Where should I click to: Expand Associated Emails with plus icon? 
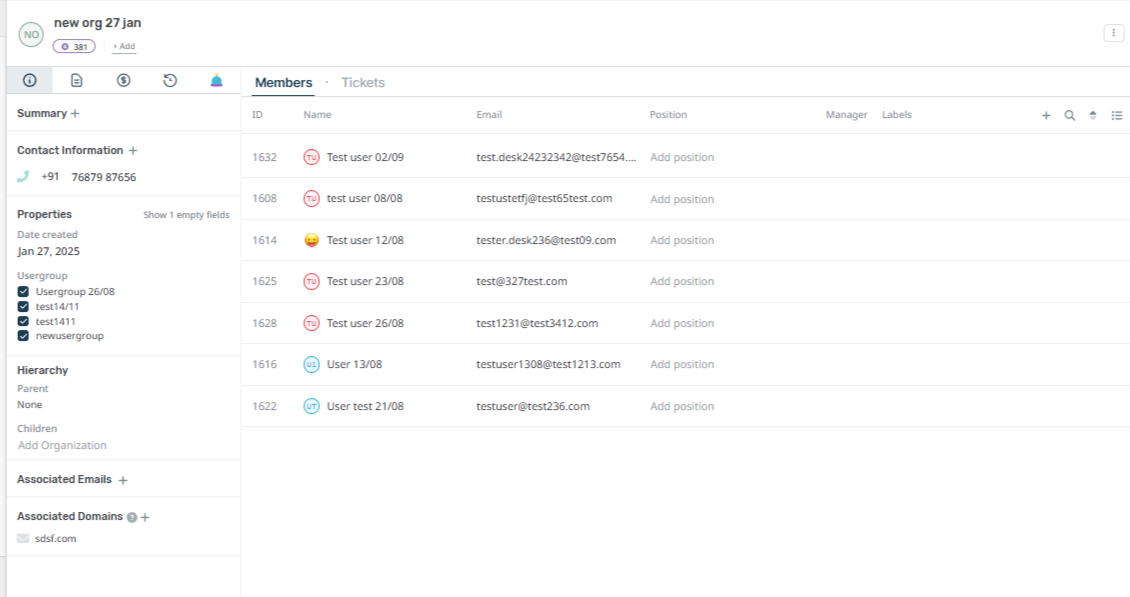pyautogui.click(x=123, y=480)
